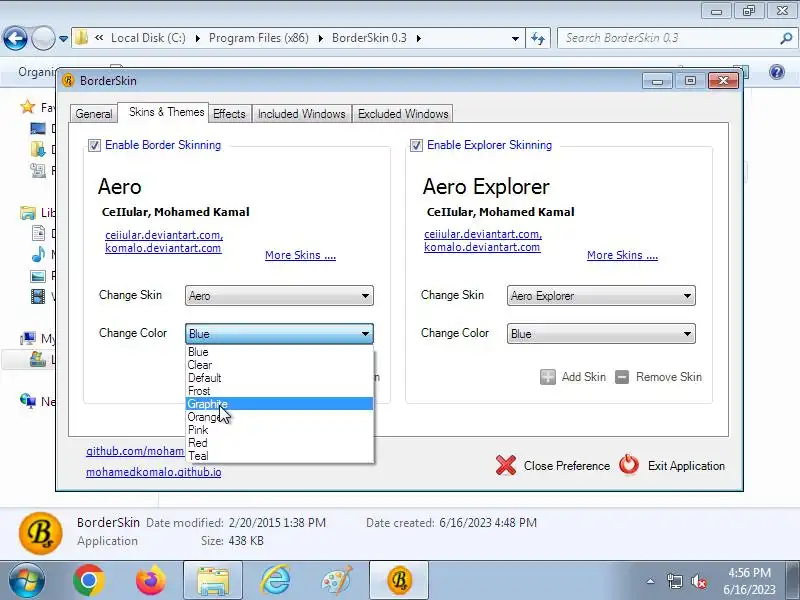
Task: Open the github.com link at bottom
Action: coord(135,451)
